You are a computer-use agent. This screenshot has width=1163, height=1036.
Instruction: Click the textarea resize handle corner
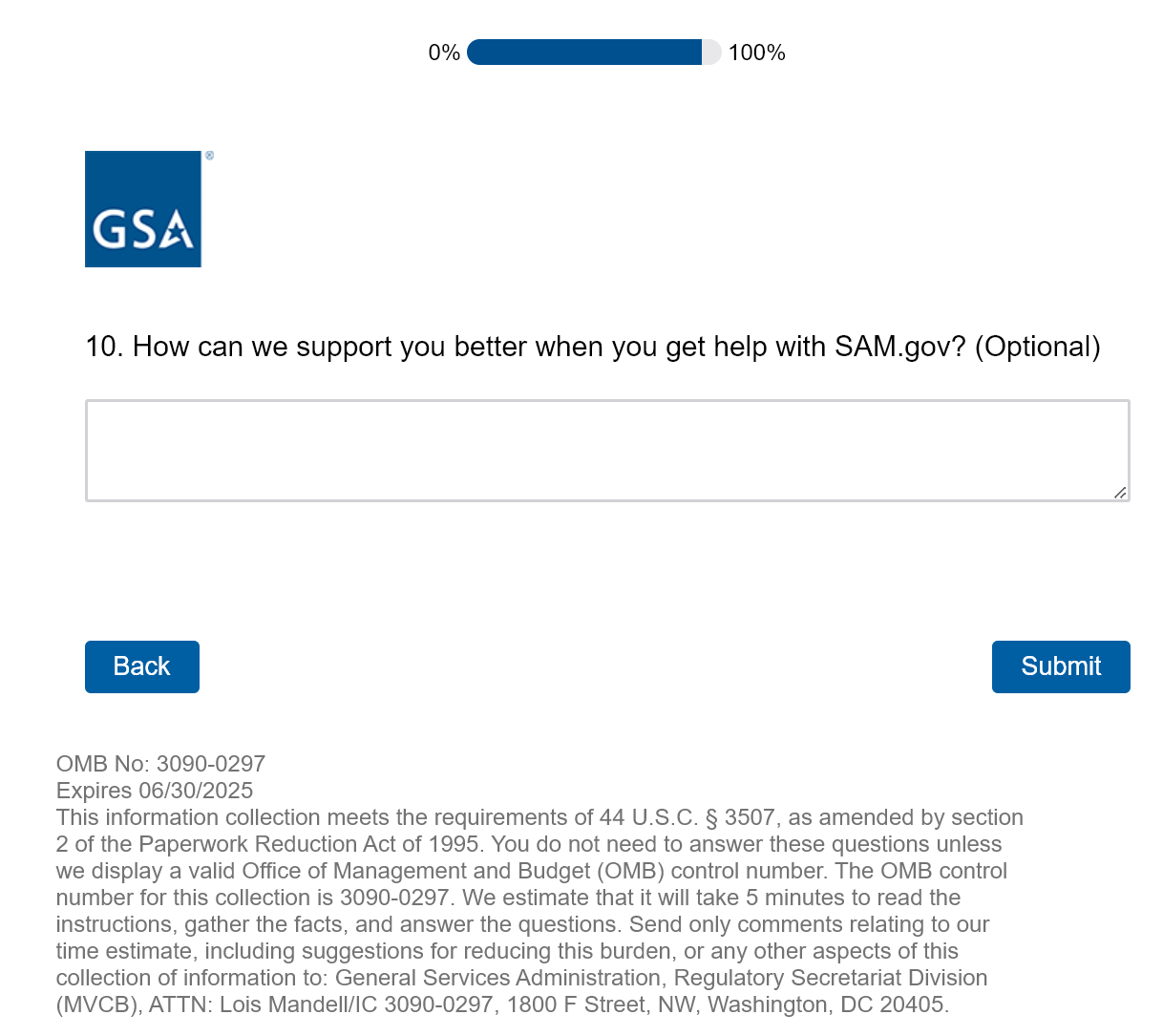point(1120,492)
